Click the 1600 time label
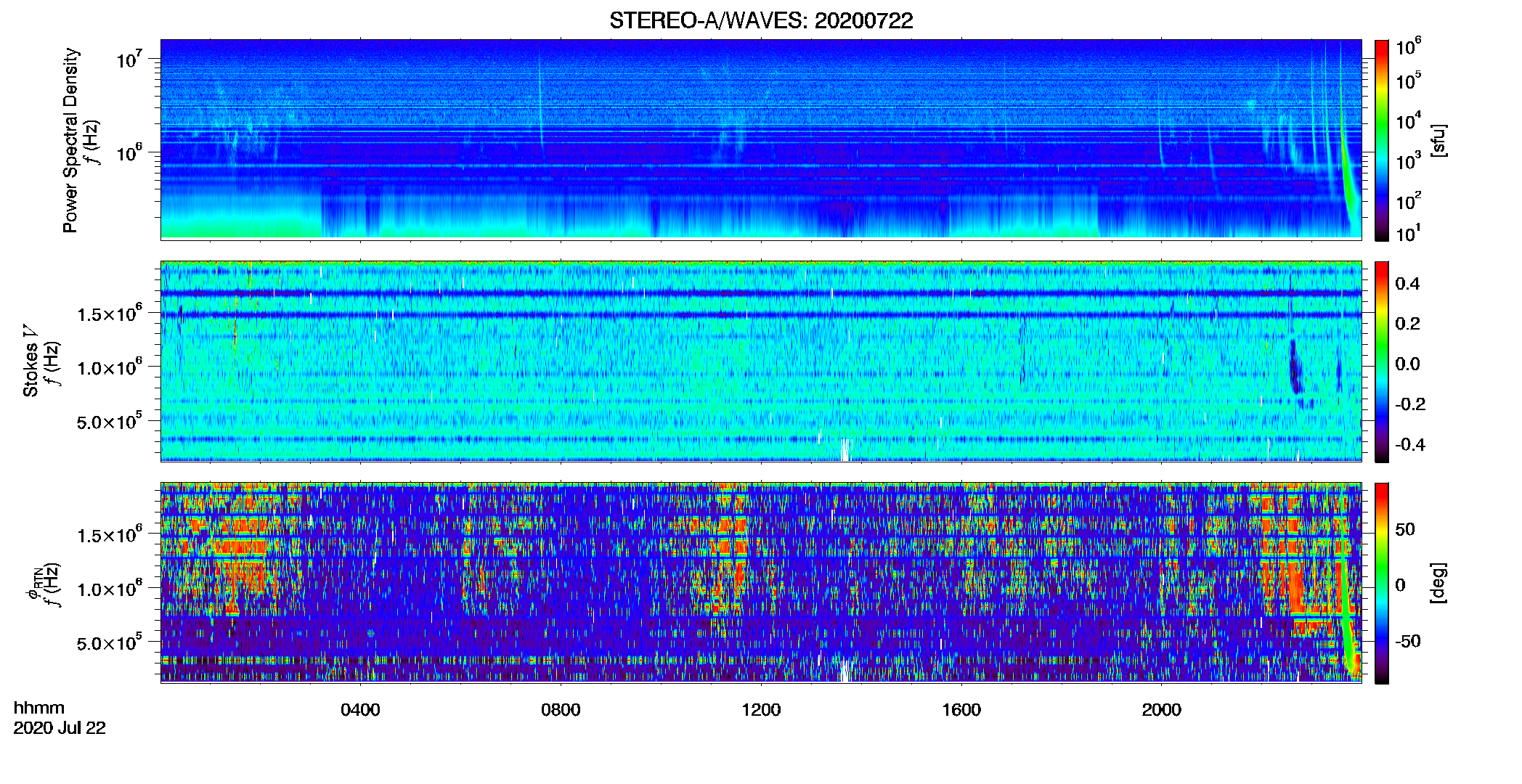1522x784 pixels. [x=961, y=710]
